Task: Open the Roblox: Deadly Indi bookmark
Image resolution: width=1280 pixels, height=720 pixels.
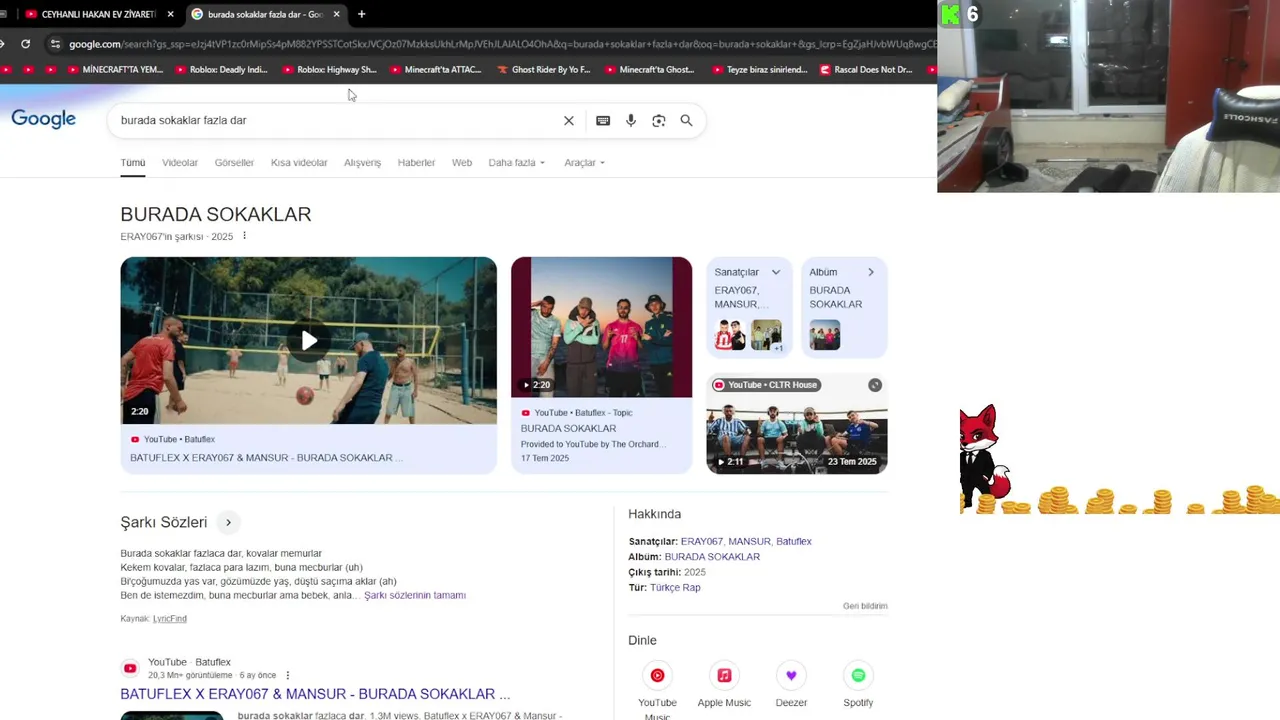Action: coord(222,70)
